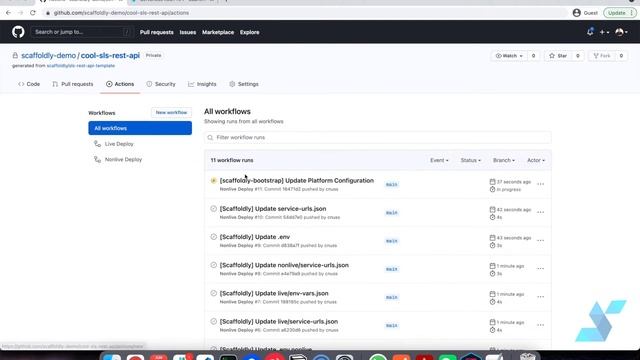This screenshot has width=640, height=360.
Task: Open the Event filter dropdown
Action: [439, 160]
